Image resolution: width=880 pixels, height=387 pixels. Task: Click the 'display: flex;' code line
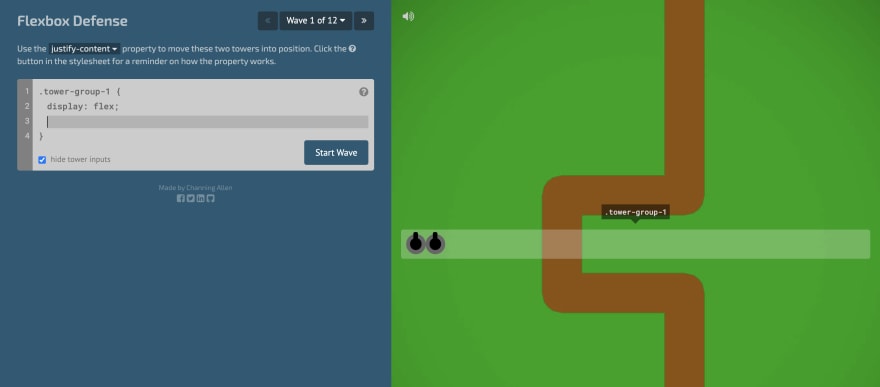83,107
